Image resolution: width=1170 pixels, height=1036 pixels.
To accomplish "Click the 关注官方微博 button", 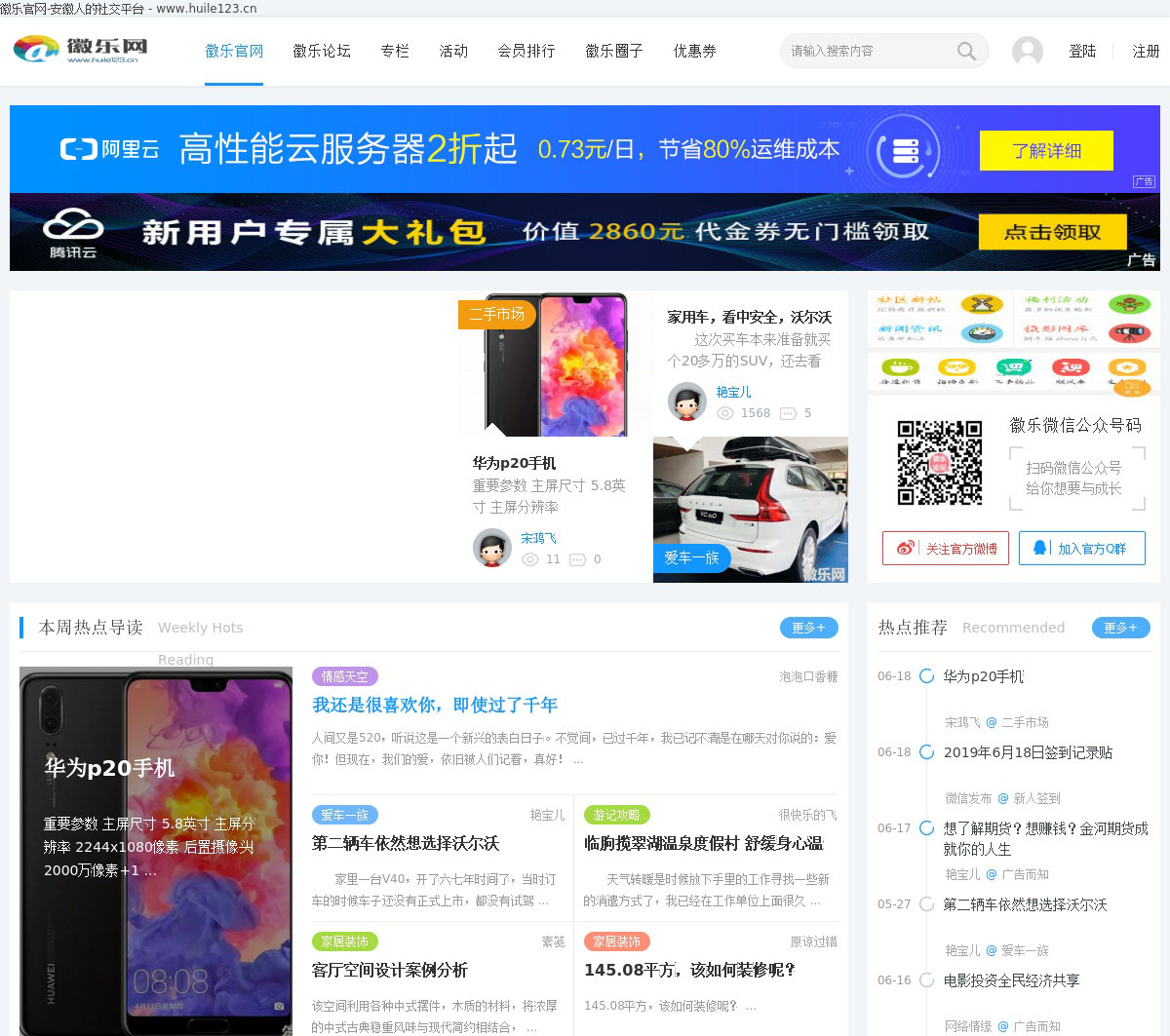I will pos(946,548).
